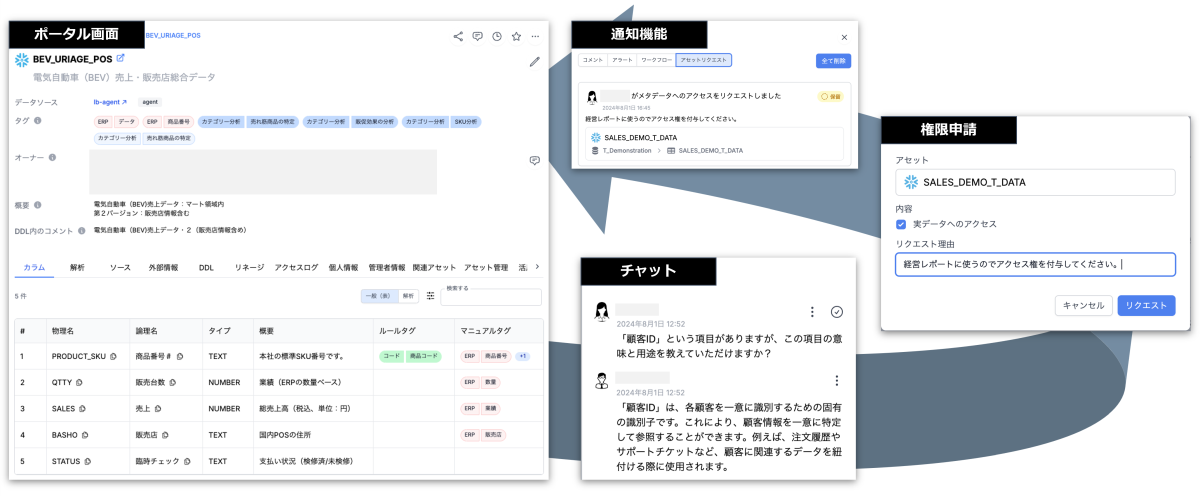Image resolution: width=1200 pixels, height=496 pixels.
Task: Click the リクエスト button to submit
Action: [x=1146, y=305]
